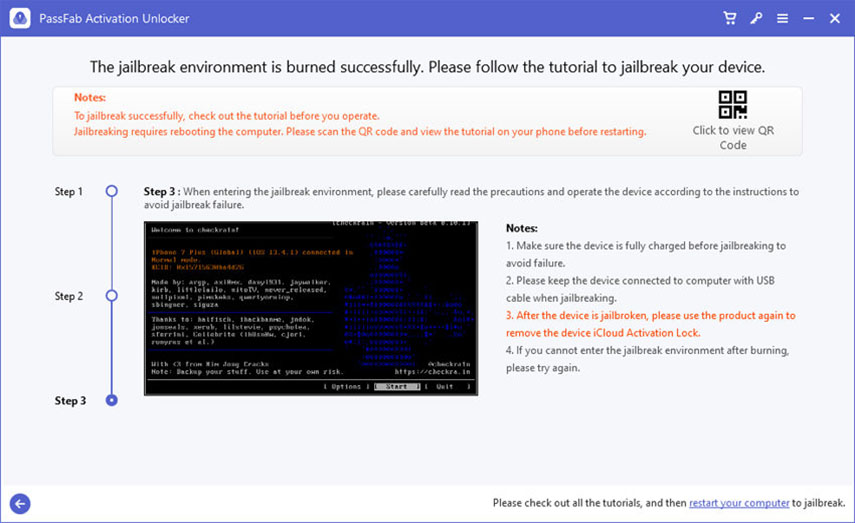Click Options in the checkra1n screenshot
This screenshot has width=855, height=523.
(x=346, y=386)
